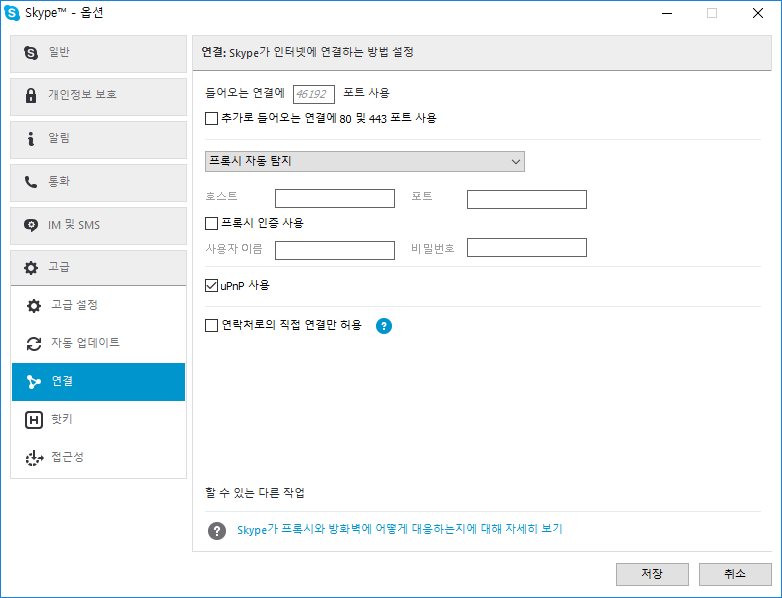
Task: Click the padlock icon beside 개인정보 보호
Action: pyautogui.click(x=31, y=95)
